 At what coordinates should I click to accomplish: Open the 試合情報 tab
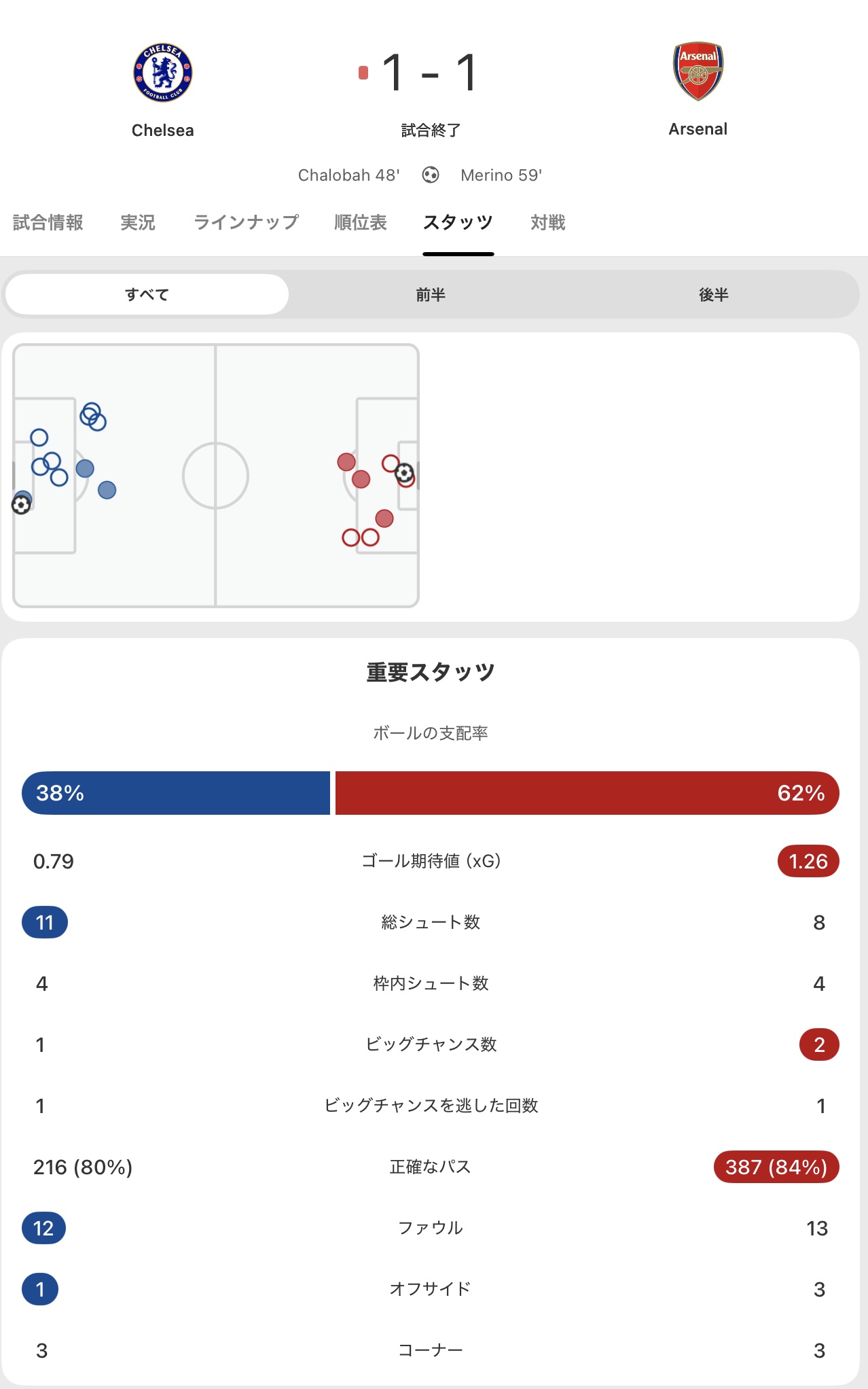click(x=48, y=222)
